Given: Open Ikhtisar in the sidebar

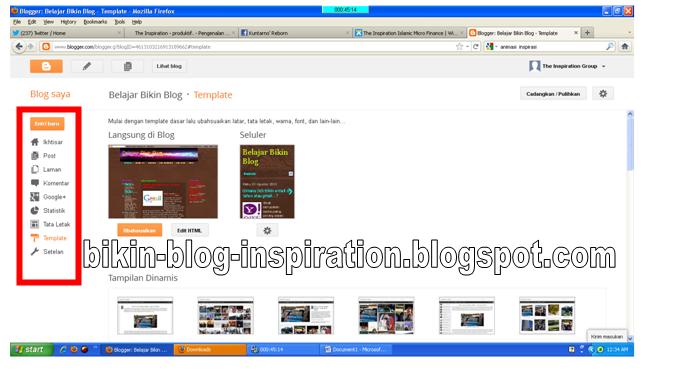Looking at the screenshot, I should click(47, 142).
